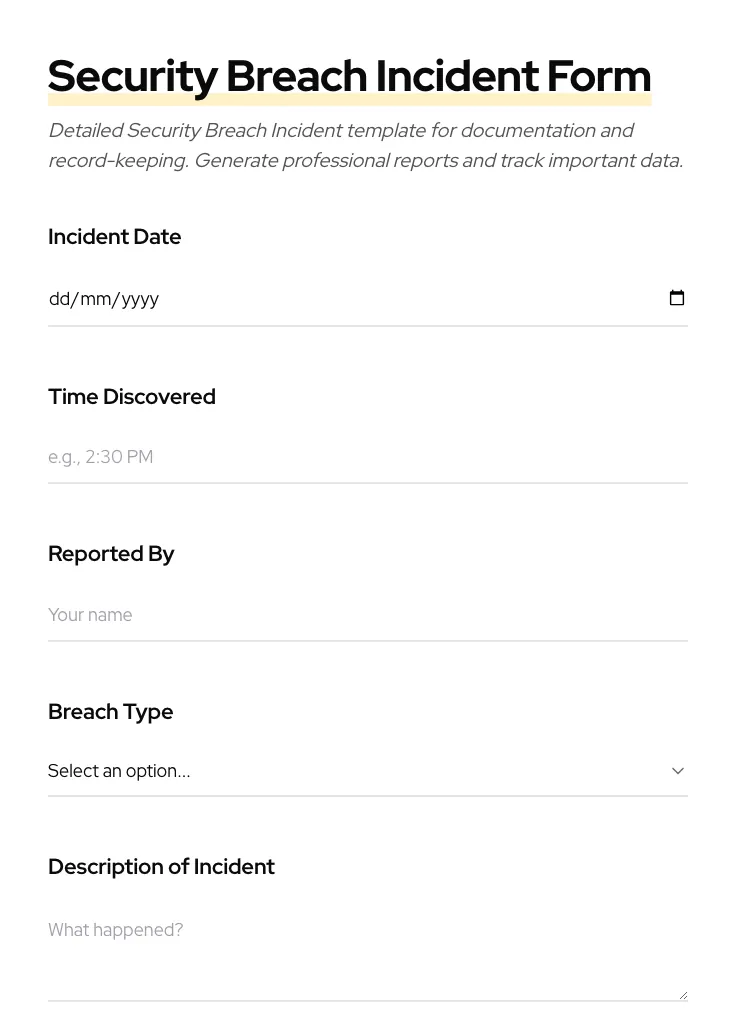736x1024 pixels.
Task: Click the 'Time Discovered' label
Action: click(131, 397)
